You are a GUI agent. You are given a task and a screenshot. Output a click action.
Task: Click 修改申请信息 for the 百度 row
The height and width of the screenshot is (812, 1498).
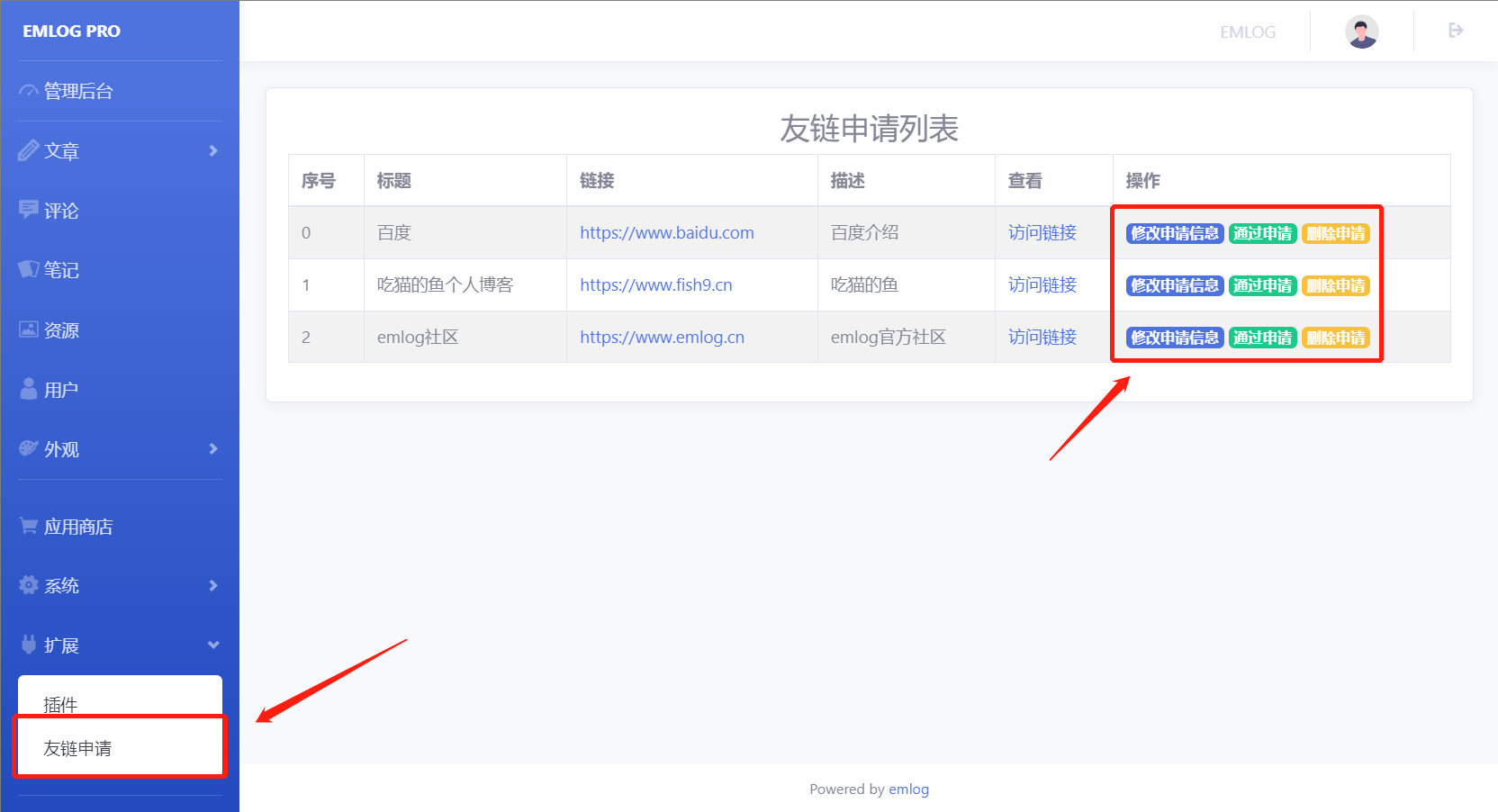(x=1175, y=233)
